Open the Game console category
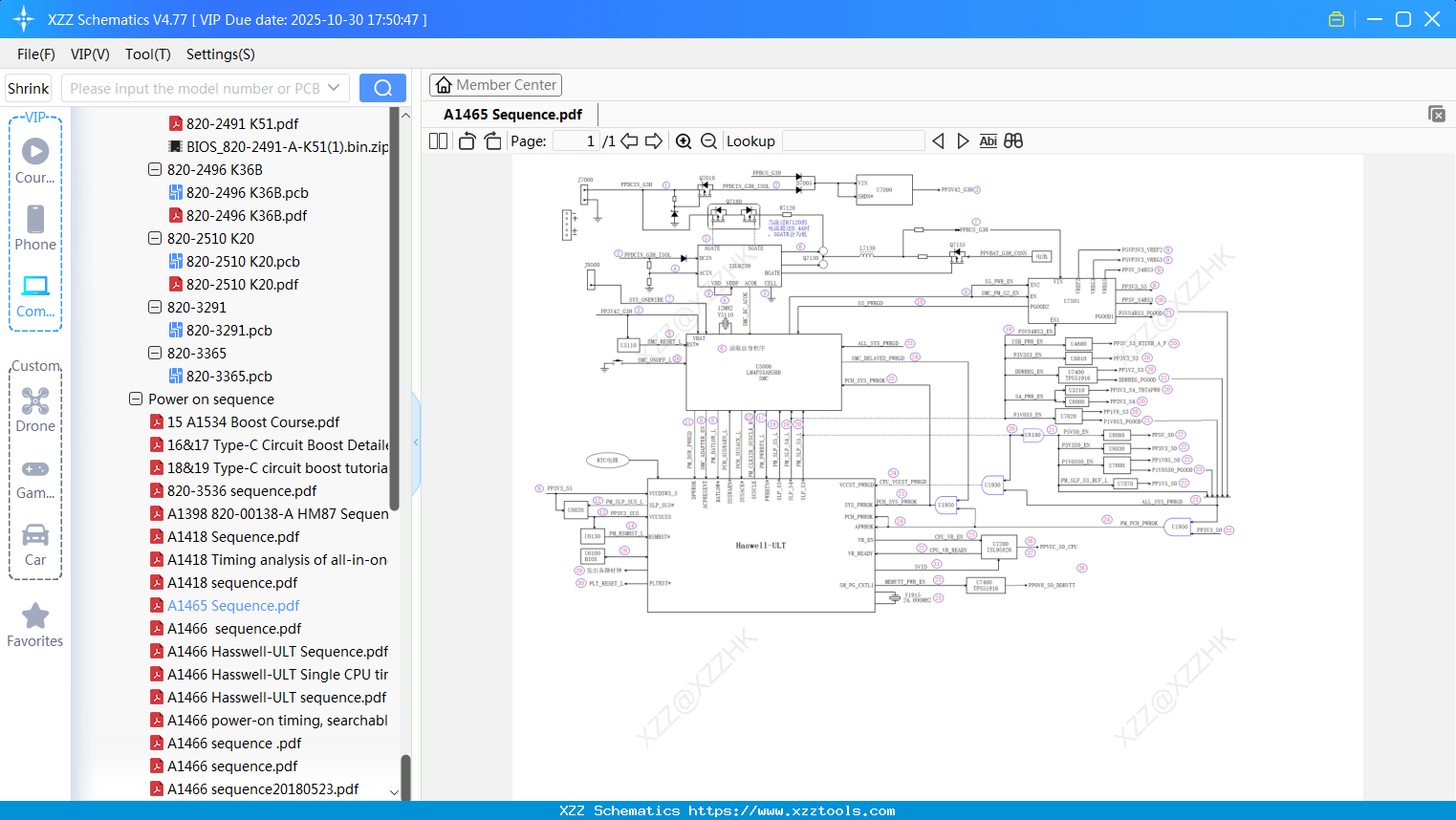 [35, 478]
